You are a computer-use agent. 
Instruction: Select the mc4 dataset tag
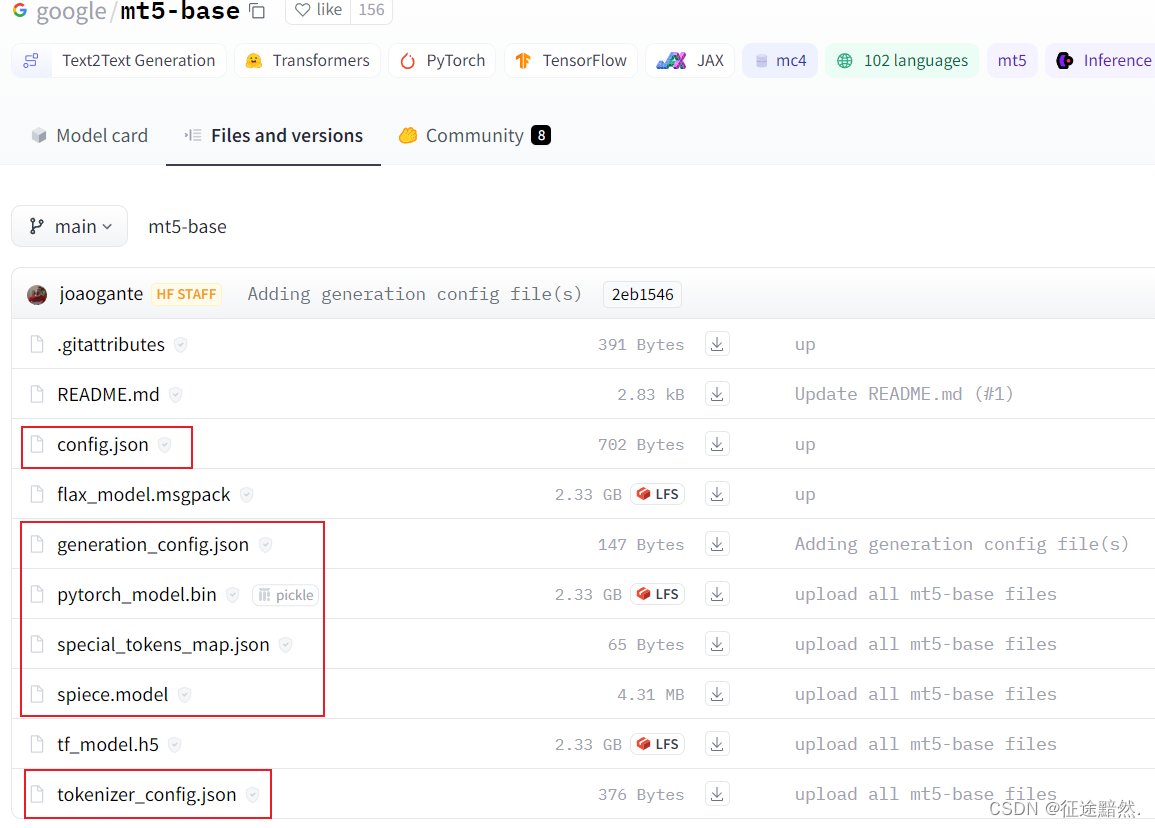pos(780,60)
